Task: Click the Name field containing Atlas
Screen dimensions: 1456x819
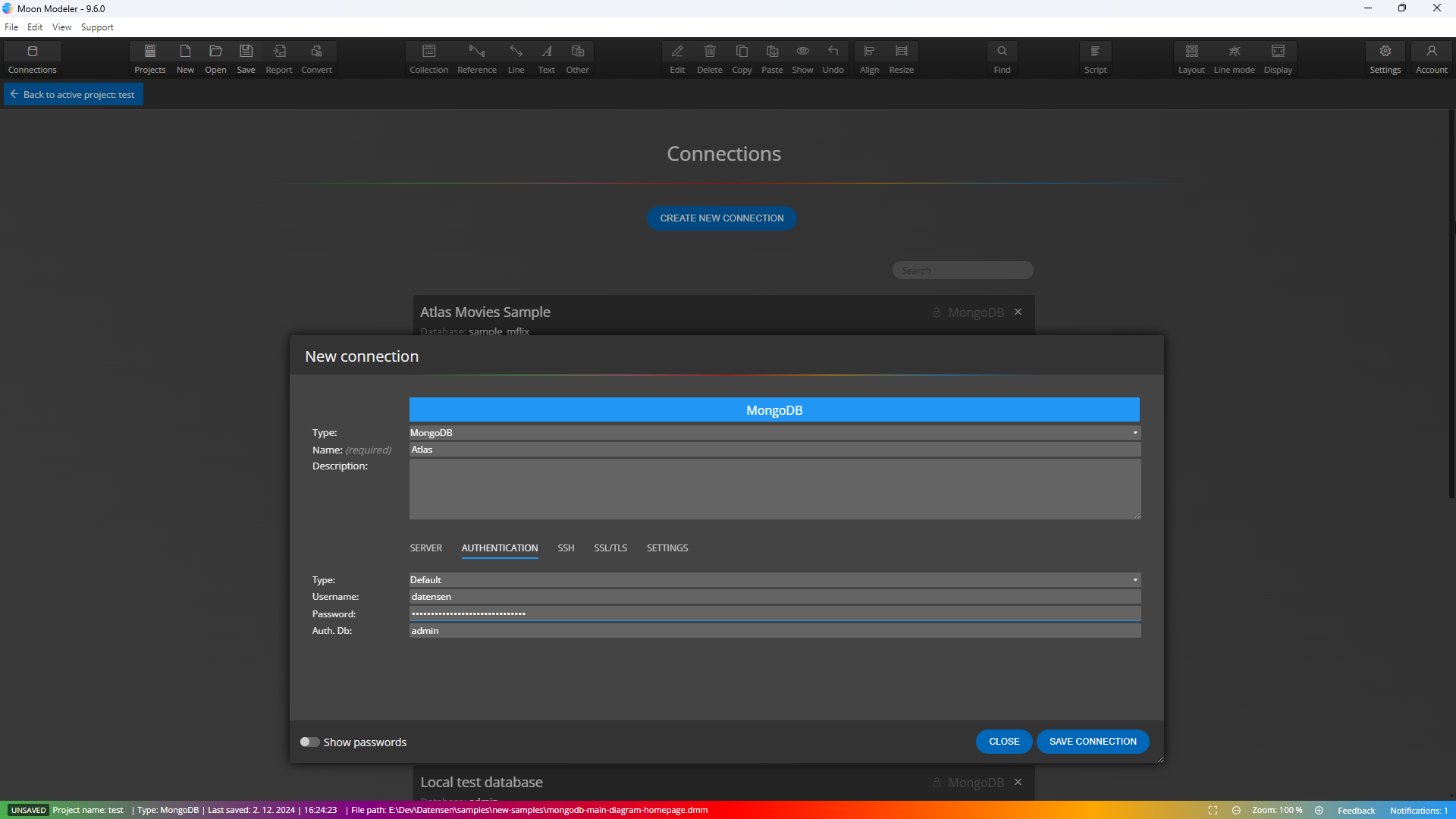Action: click(774, 450)
